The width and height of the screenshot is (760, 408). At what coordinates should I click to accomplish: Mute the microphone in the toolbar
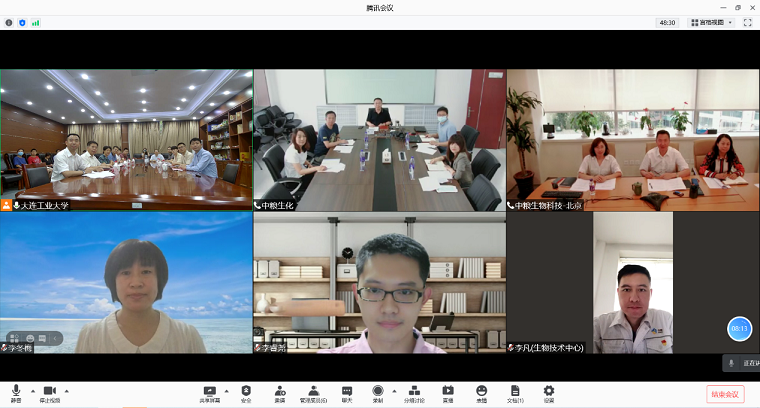(15, 392)
